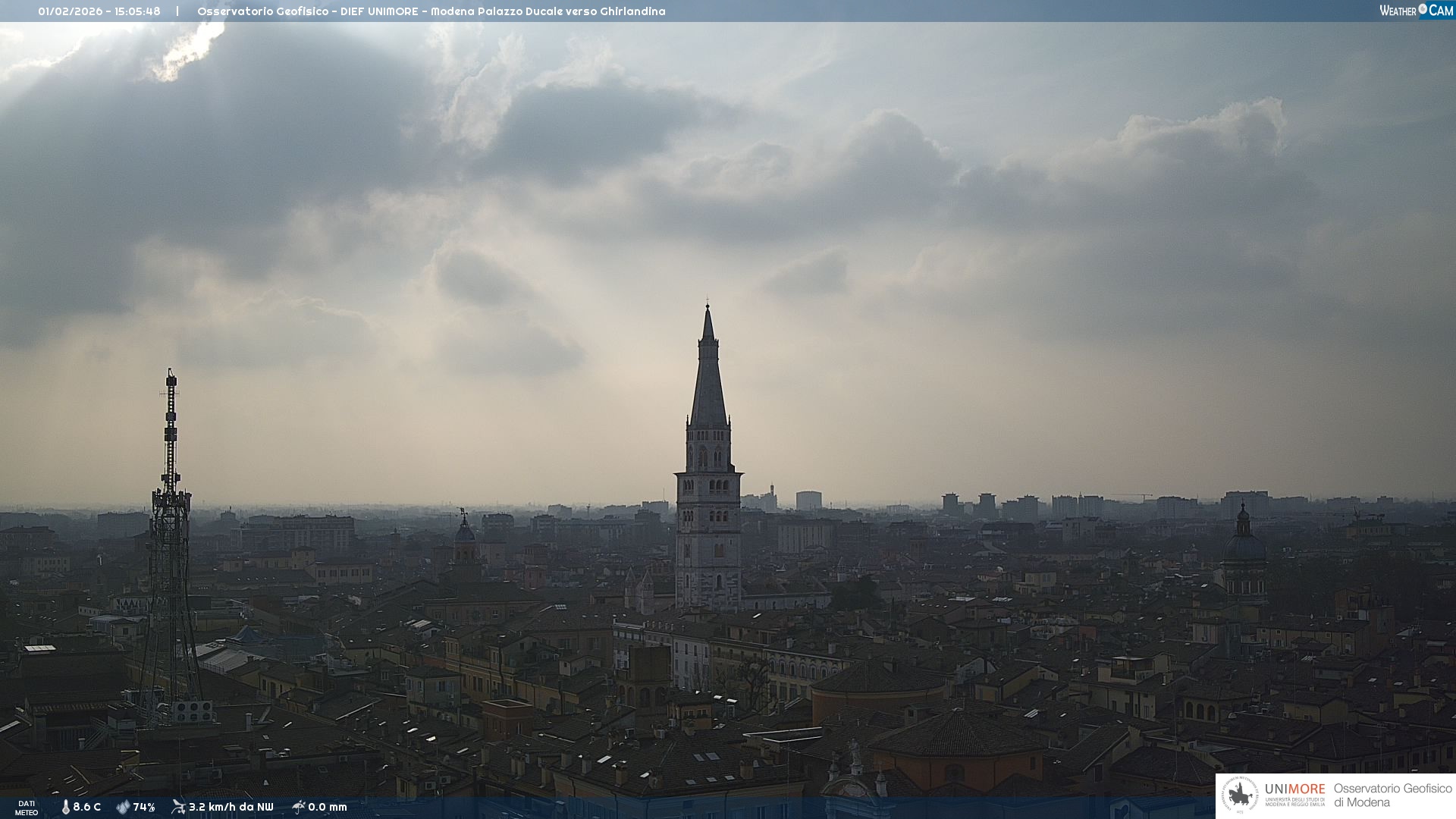Select the 74% humidity value
Viewport: 1456px width, 819px height.
[x=144, y=807]
